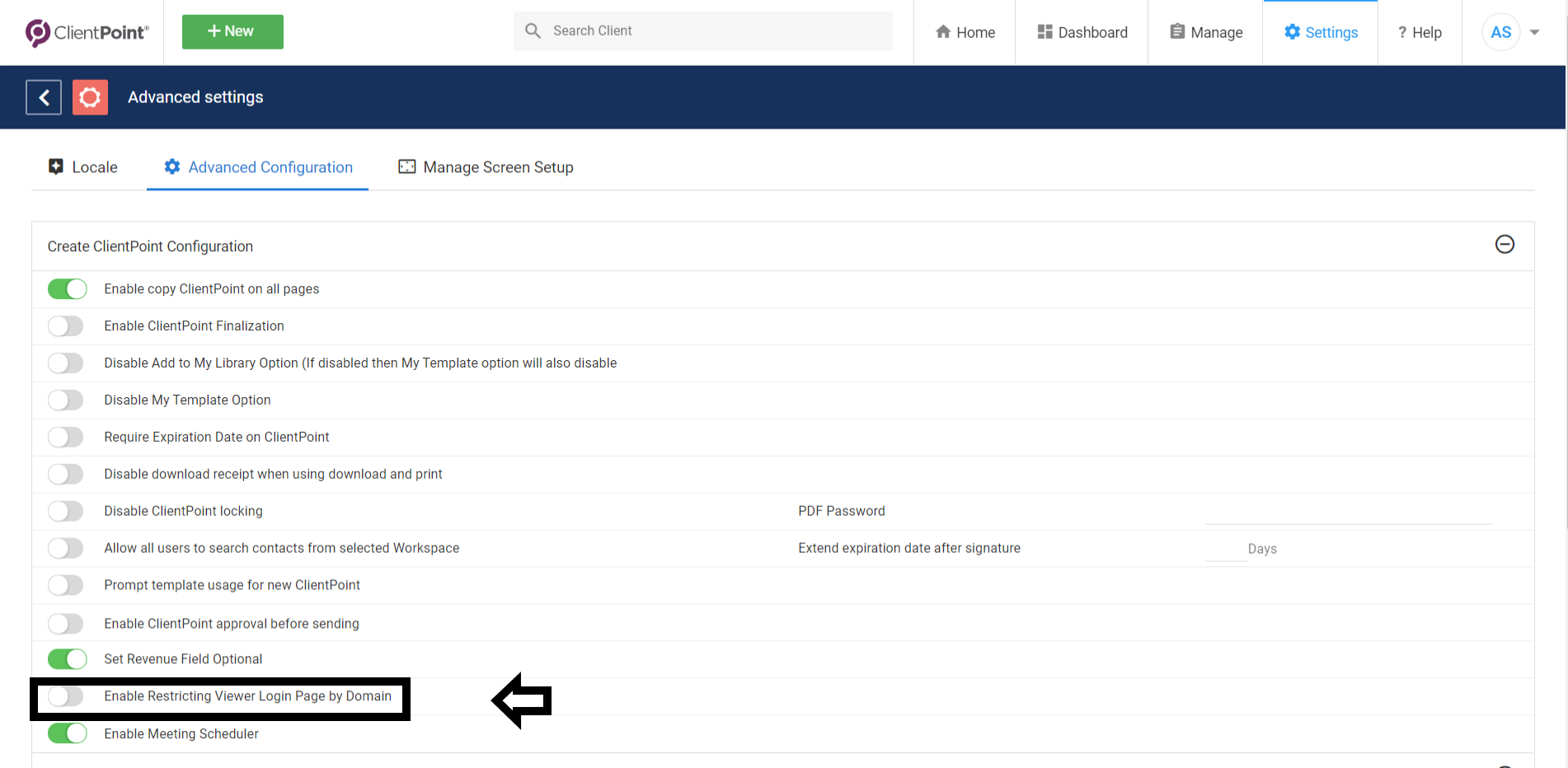1568x768 pixels.
Task: Open the Manage Screen Setup tab
Action: [486, 167]
